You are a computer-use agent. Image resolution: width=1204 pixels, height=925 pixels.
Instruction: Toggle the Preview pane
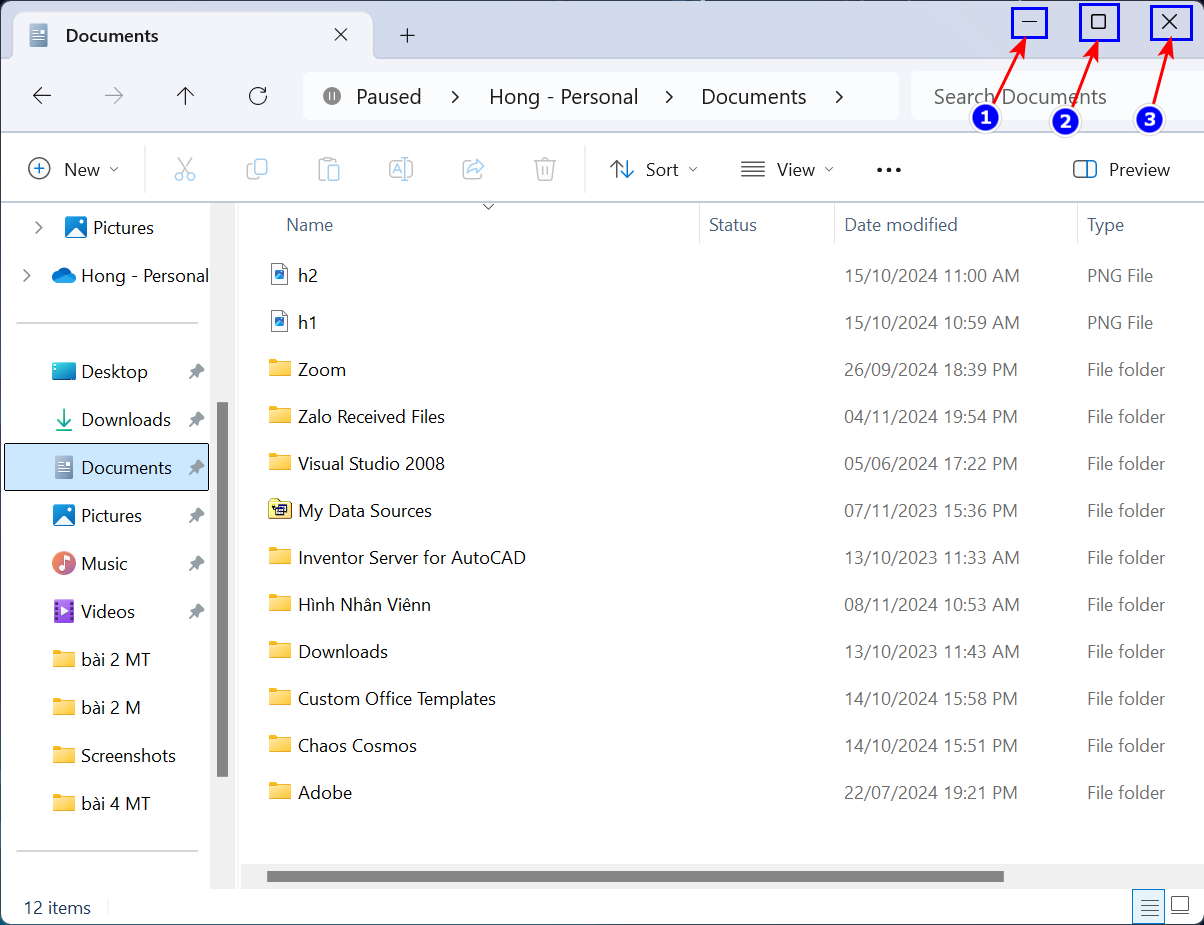point(1121,170)
